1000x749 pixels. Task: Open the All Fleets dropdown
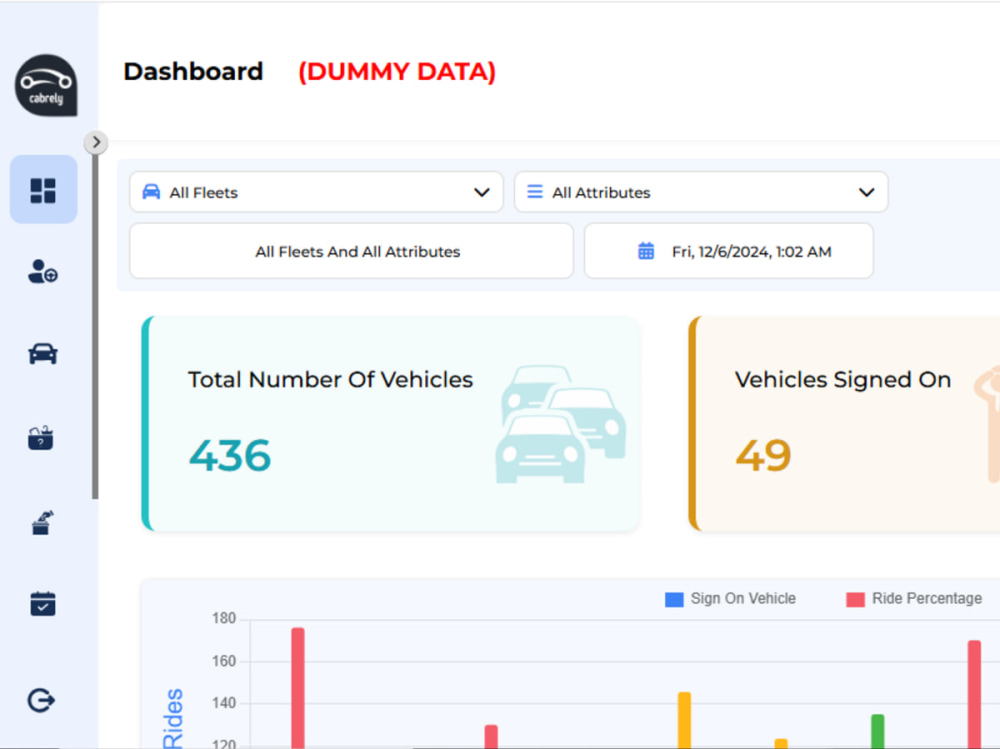pos(316,192)
